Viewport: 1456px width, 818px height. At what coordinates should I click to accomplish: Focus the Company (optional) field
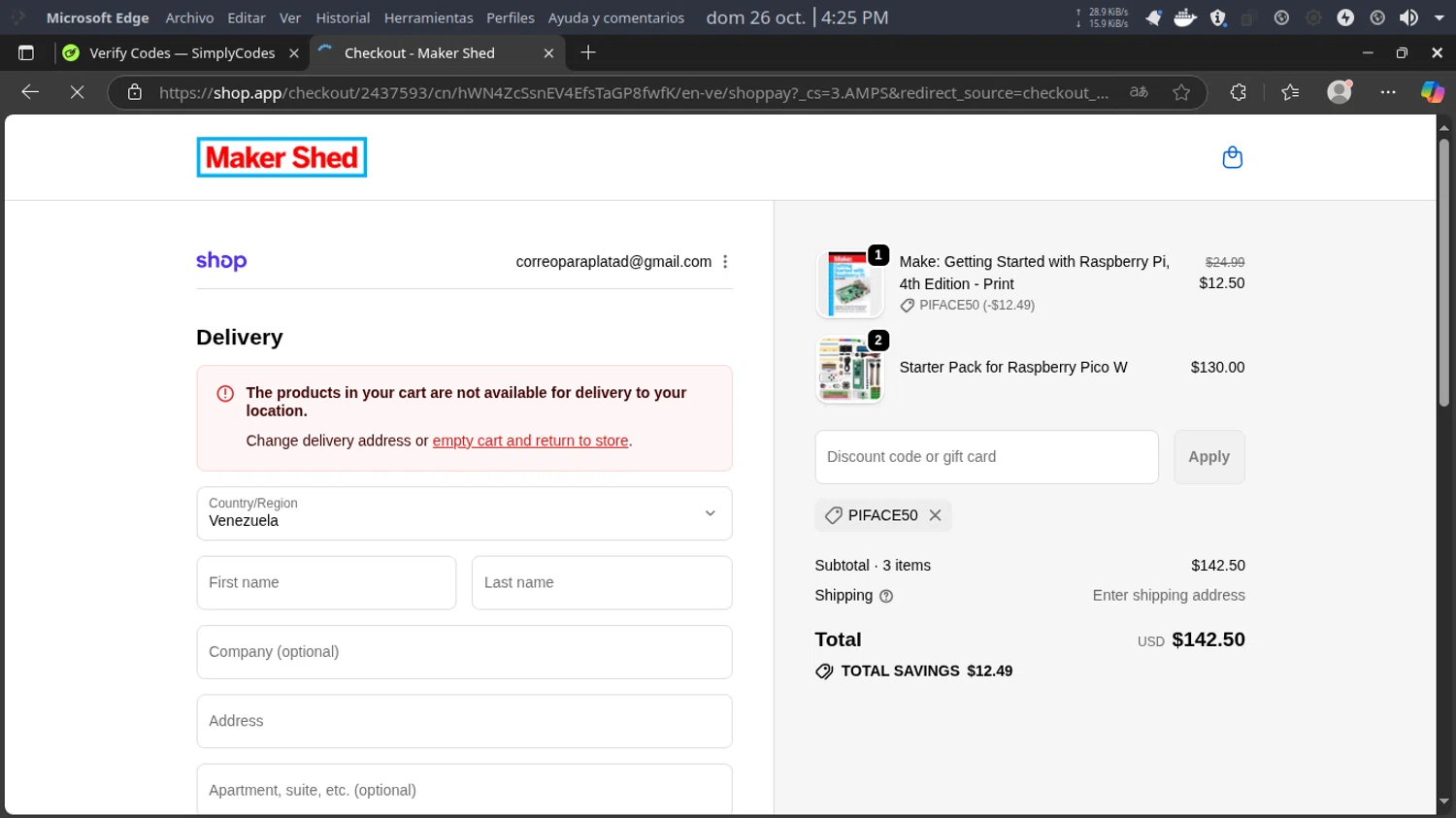point(464,652)
